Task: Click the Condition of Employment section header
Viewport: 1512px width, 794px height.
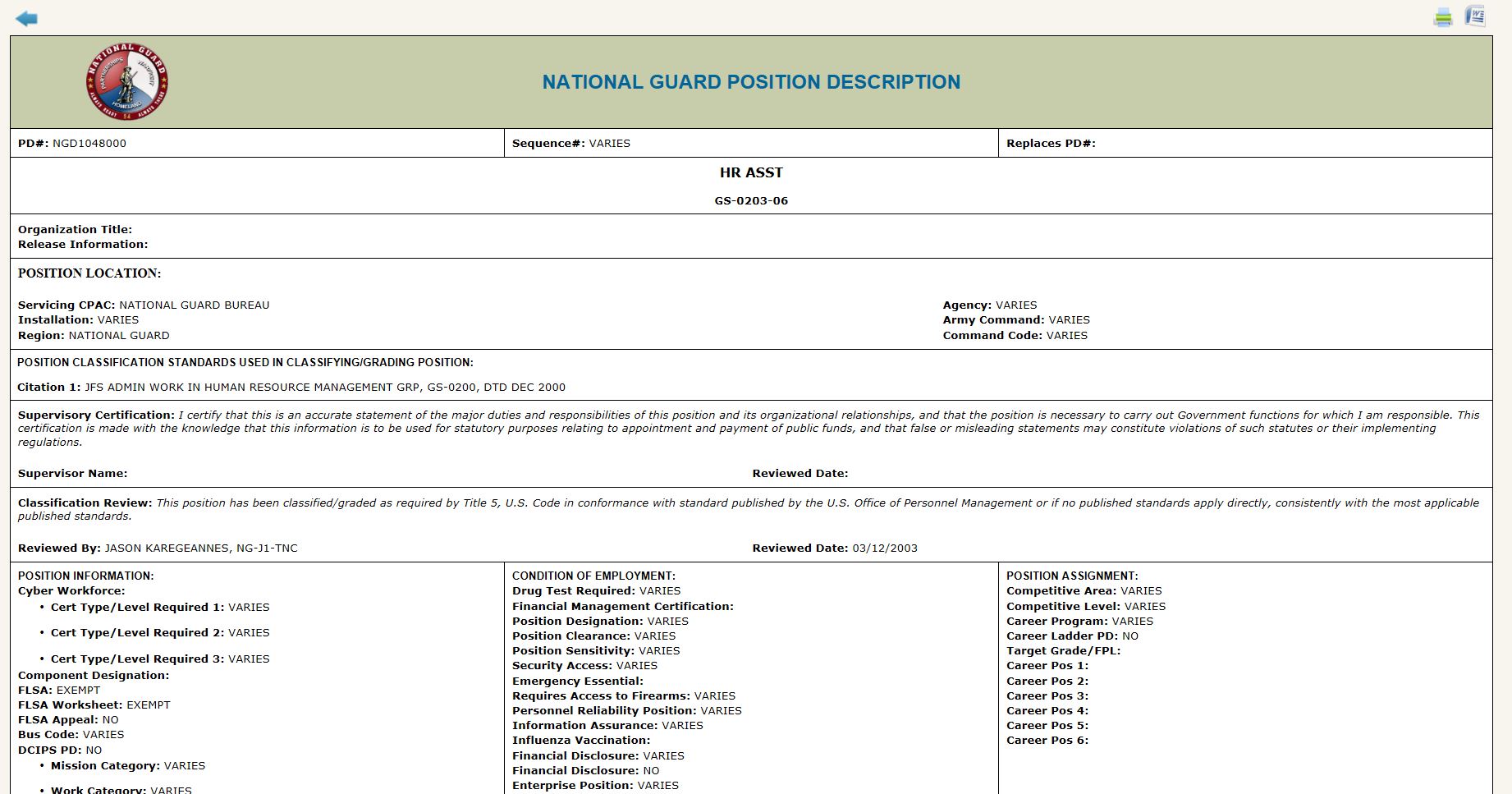Action: [x=593, y=576]
